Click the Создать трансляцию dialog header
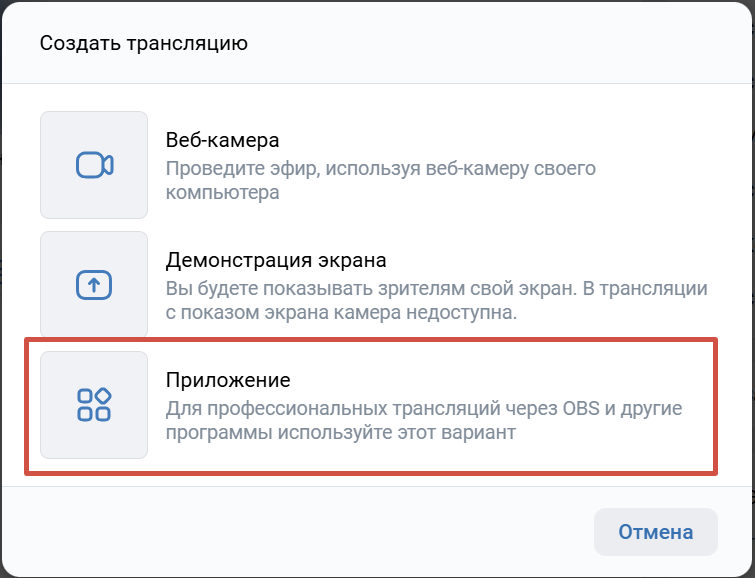The height and width of the screenshot is (578, 755). click(143, 43)
